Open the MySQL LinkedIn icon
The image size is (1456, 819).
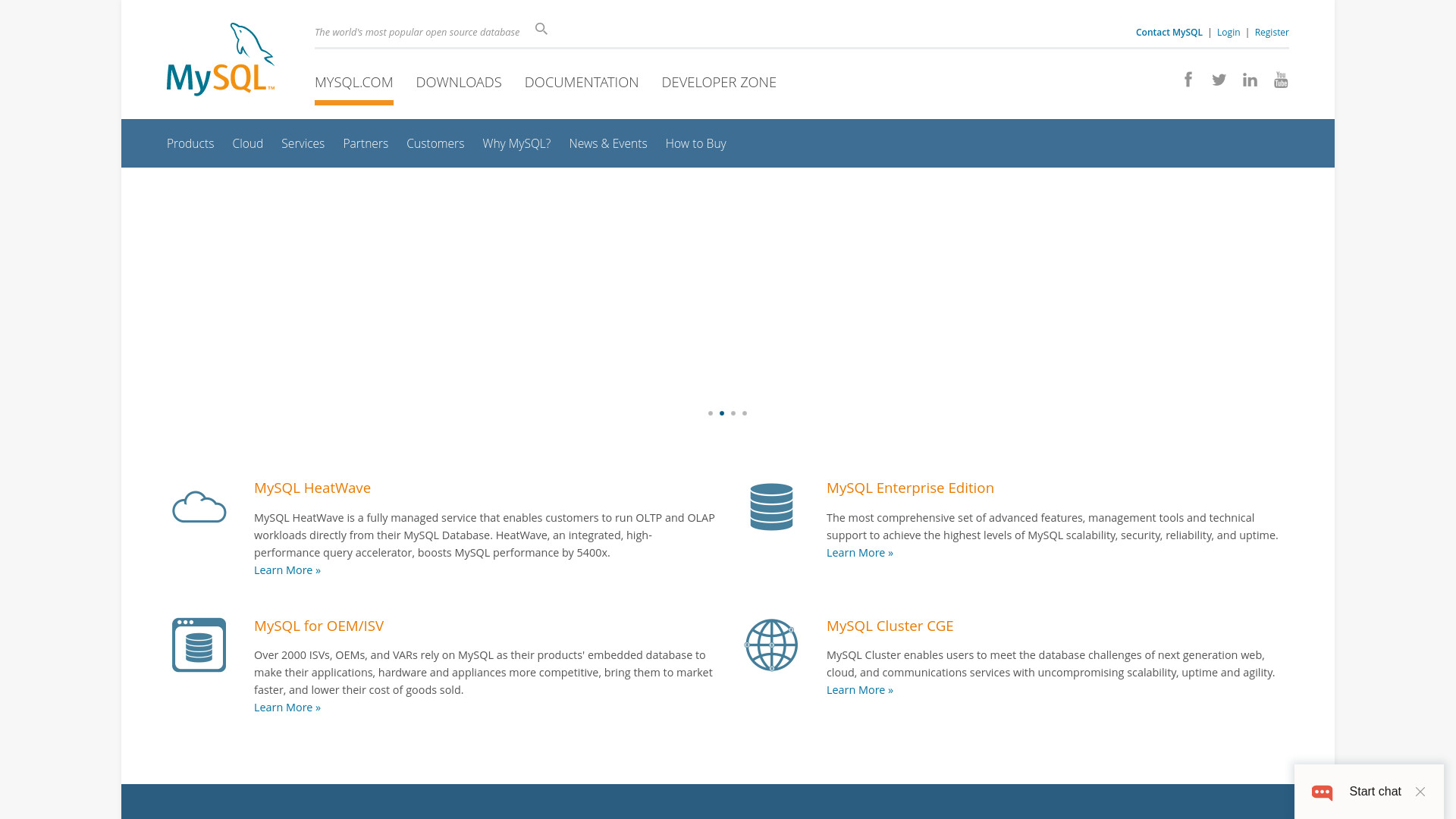coord(1250,80)
